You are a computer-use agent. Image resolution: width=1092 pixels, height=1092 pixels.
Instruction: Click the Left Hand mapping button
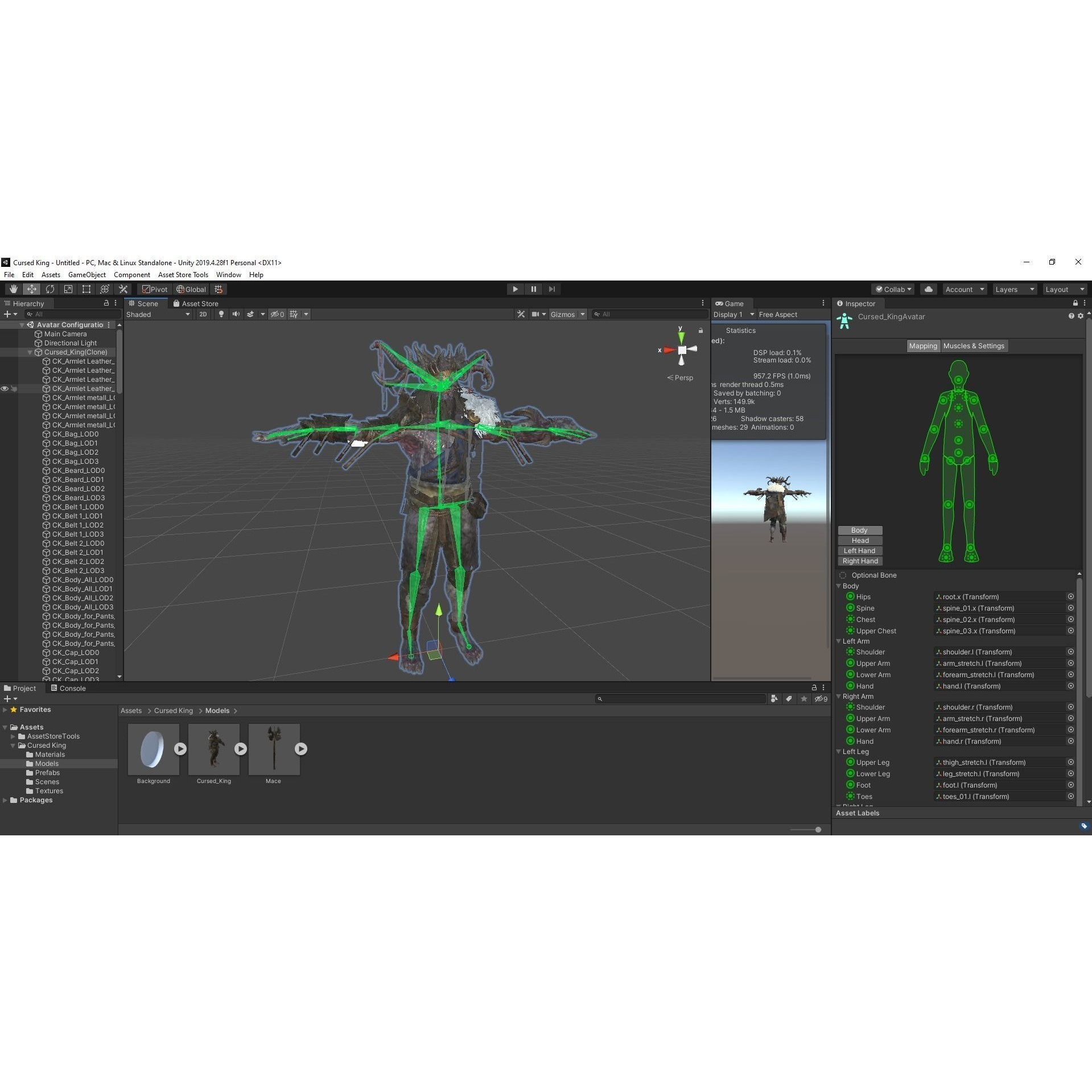tap(859, 551)
